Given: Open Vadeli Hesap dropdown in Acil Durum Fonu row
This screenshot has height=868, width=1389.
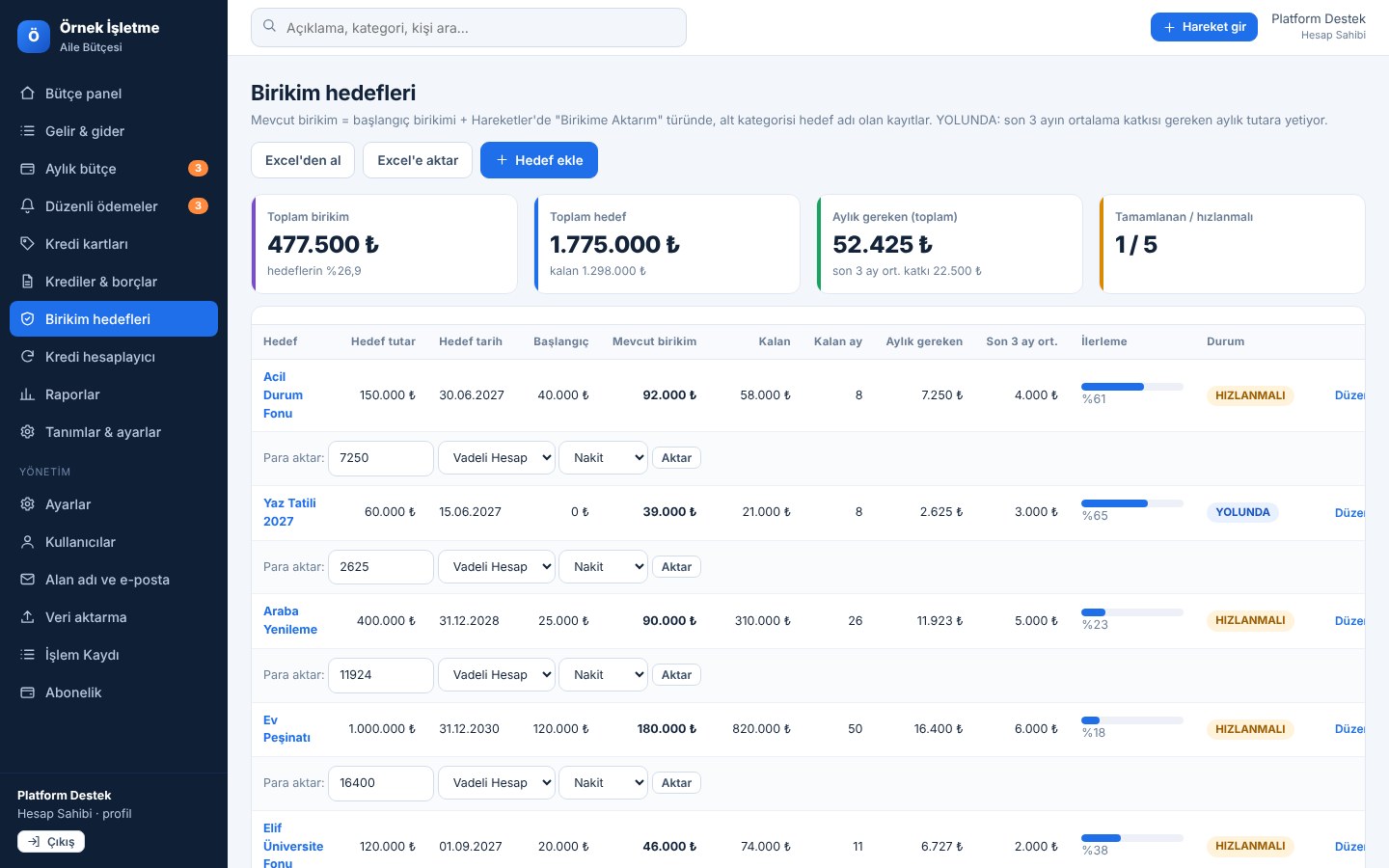Looking at the screenshot, I should pos(497,458).
